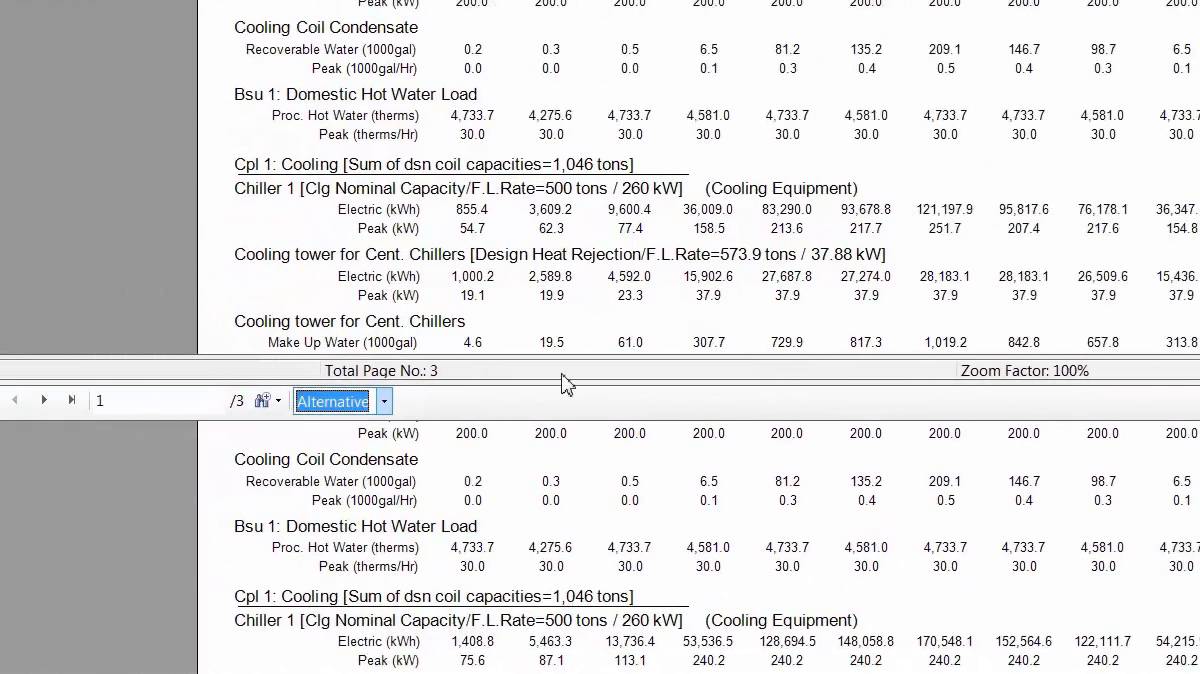Click chiller electric value 3,609.2
Screen dimensions: 1200x674
click(551, 209)
